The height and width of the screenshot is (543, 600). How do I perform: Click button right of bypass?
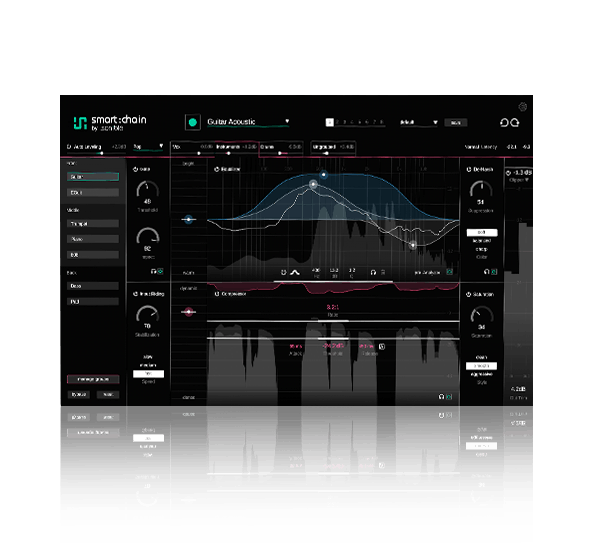pos(108,395)
